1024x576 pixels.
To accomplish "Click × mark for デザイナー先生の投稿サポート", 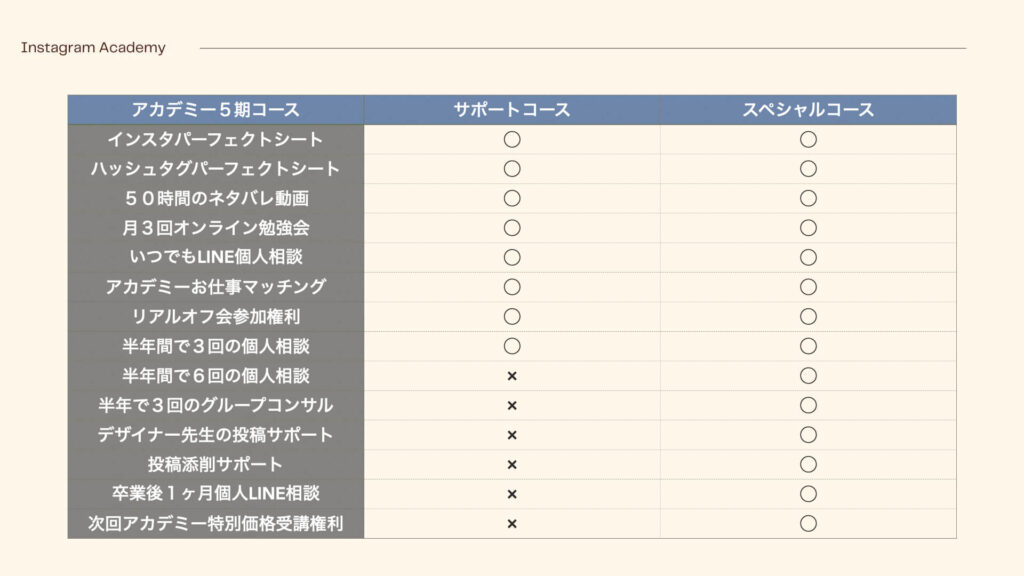I will (x=512, y=435).
